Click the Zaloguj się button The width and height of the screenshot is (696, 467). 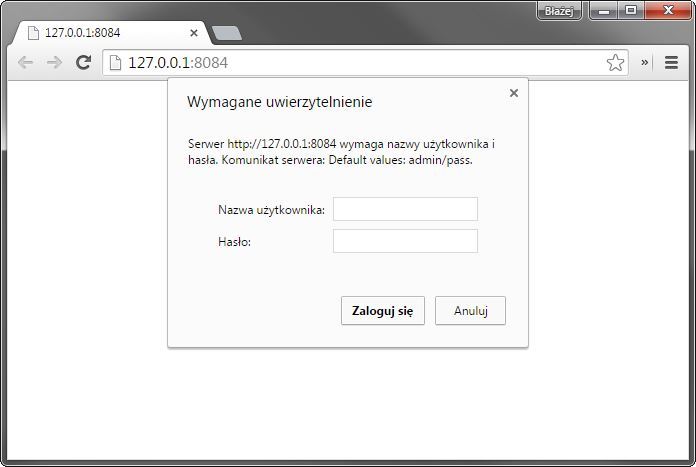point(383,310)
